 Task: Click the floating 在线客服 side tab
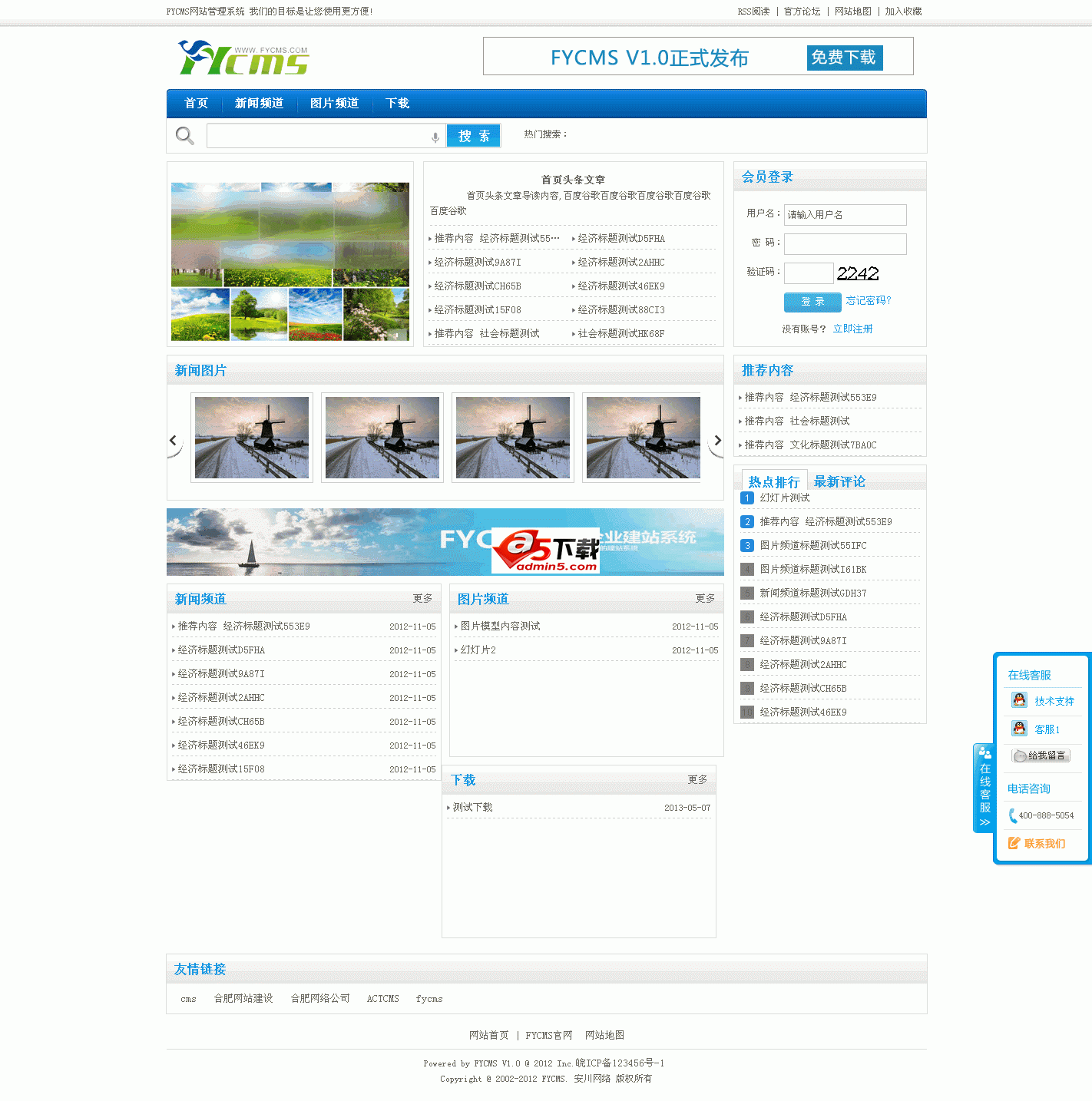(984, 789)
